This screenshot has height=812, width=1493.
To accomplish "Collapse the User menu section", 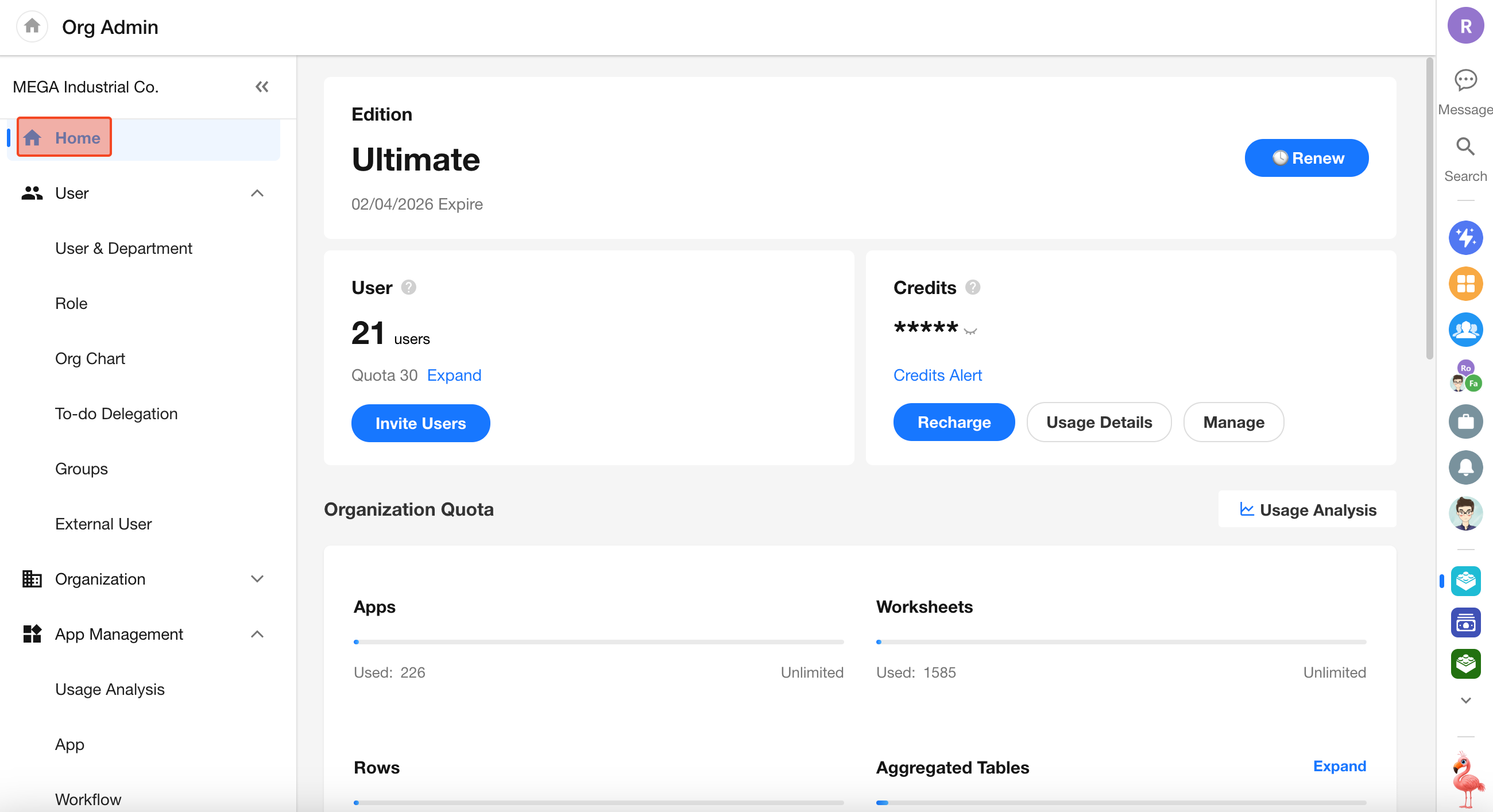I will pos(257,193).
